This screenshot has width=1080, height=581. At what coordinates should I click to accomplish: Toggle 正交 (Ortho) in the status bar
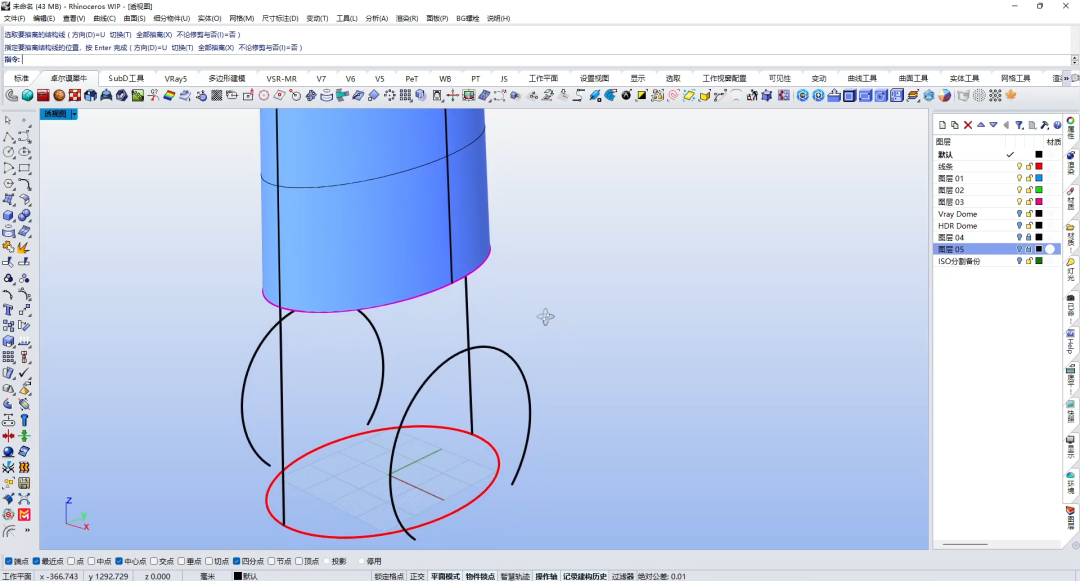tap(417, 576)
